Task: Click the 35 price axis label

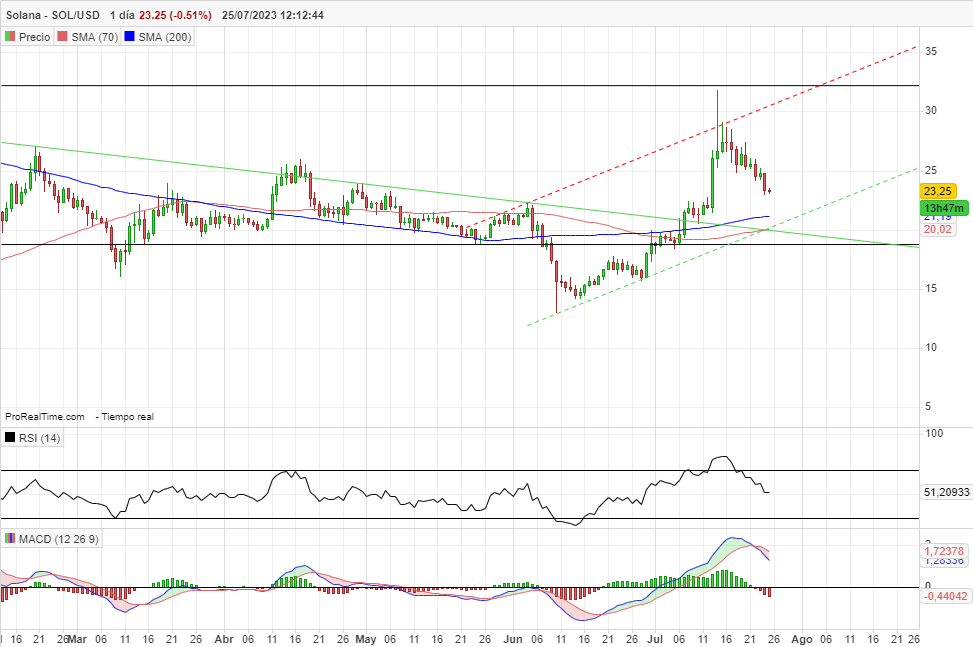Action: (931, 51)
